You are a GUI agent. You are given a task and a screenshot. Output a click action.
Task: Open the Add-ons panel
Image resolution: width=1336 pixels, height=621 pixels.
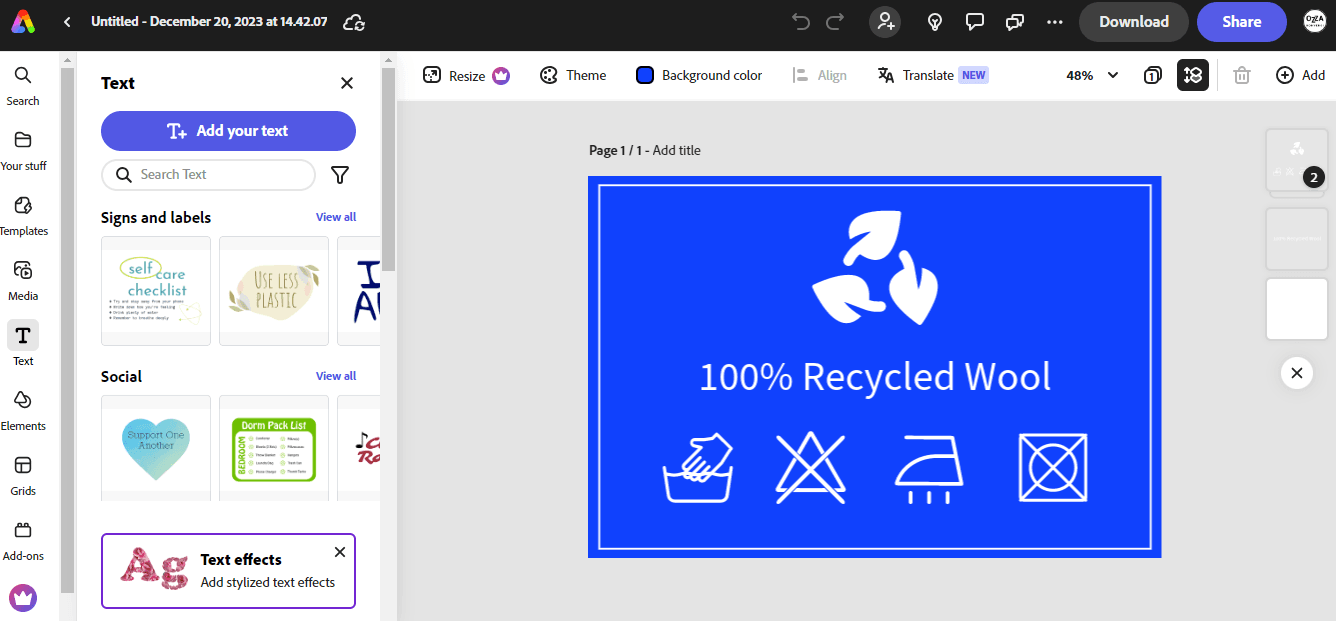pos(23,540)
